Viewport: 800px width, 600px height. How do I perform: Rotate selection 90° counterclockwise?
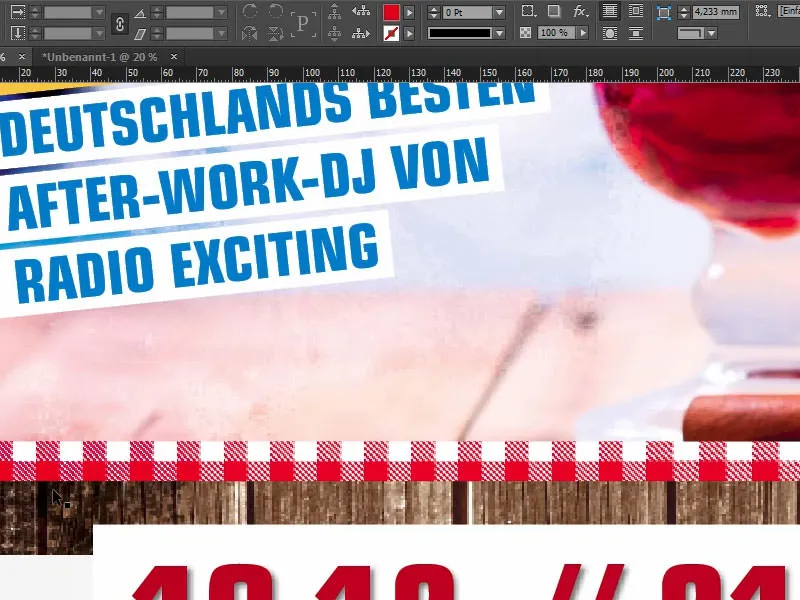tap(275, 11)
